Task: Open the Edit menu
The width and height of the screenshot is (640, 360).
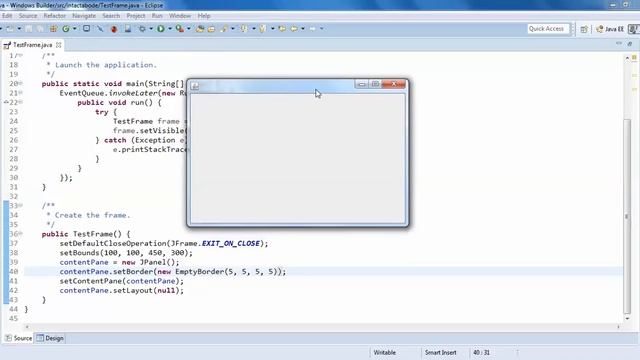Action: point(7,16)
